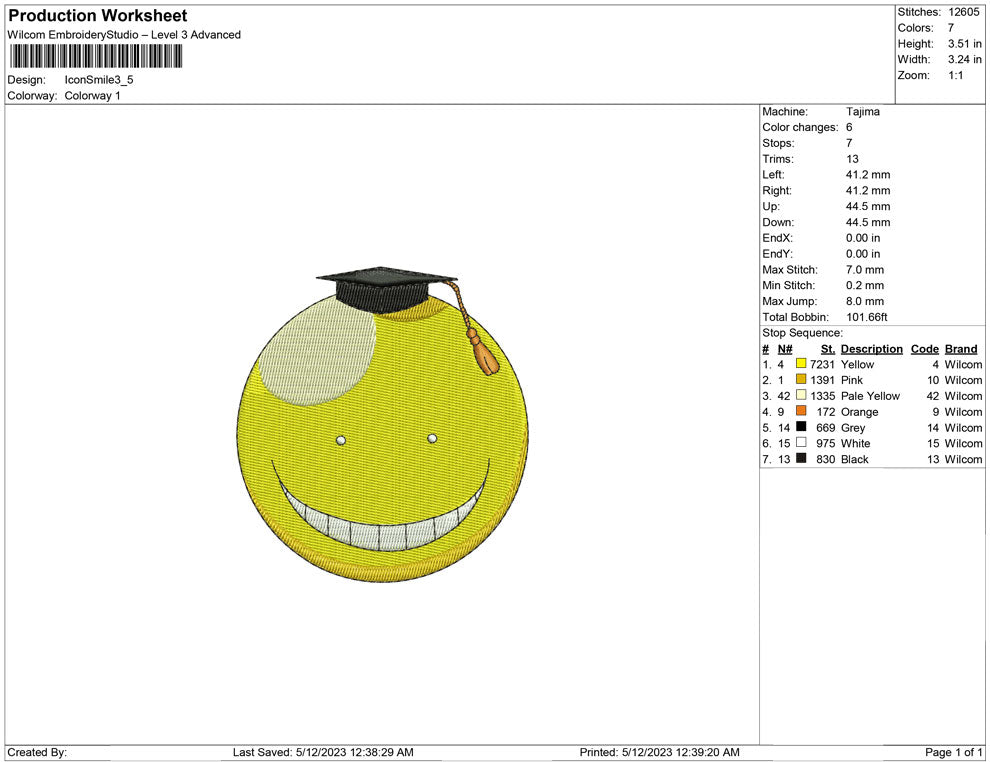Click the Orange thread color swatch
The width and height of the screenshot is (990, 762).
click(801, 410)
